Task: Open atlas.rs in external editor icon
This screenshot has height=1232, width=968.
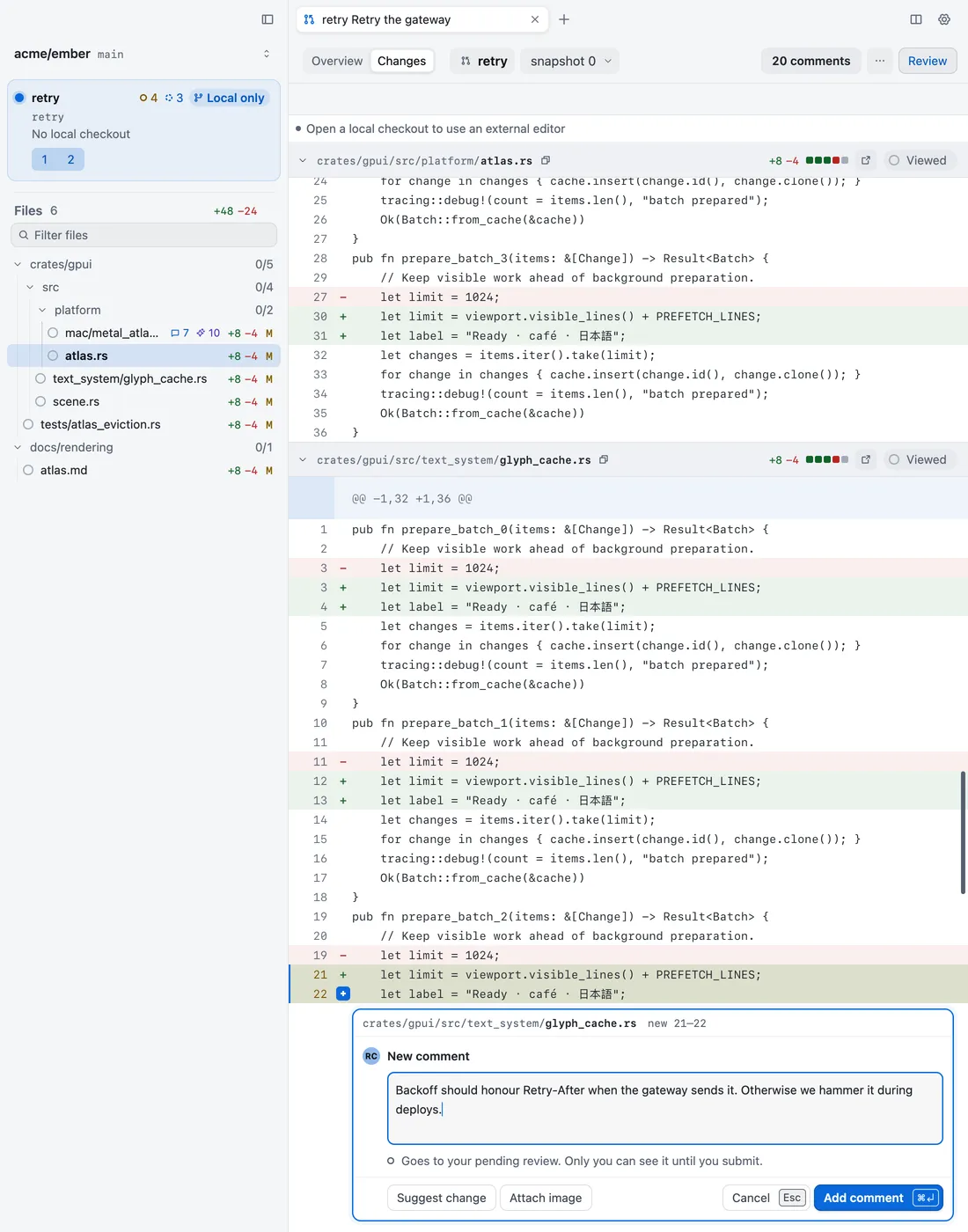Action: [866, 160]
